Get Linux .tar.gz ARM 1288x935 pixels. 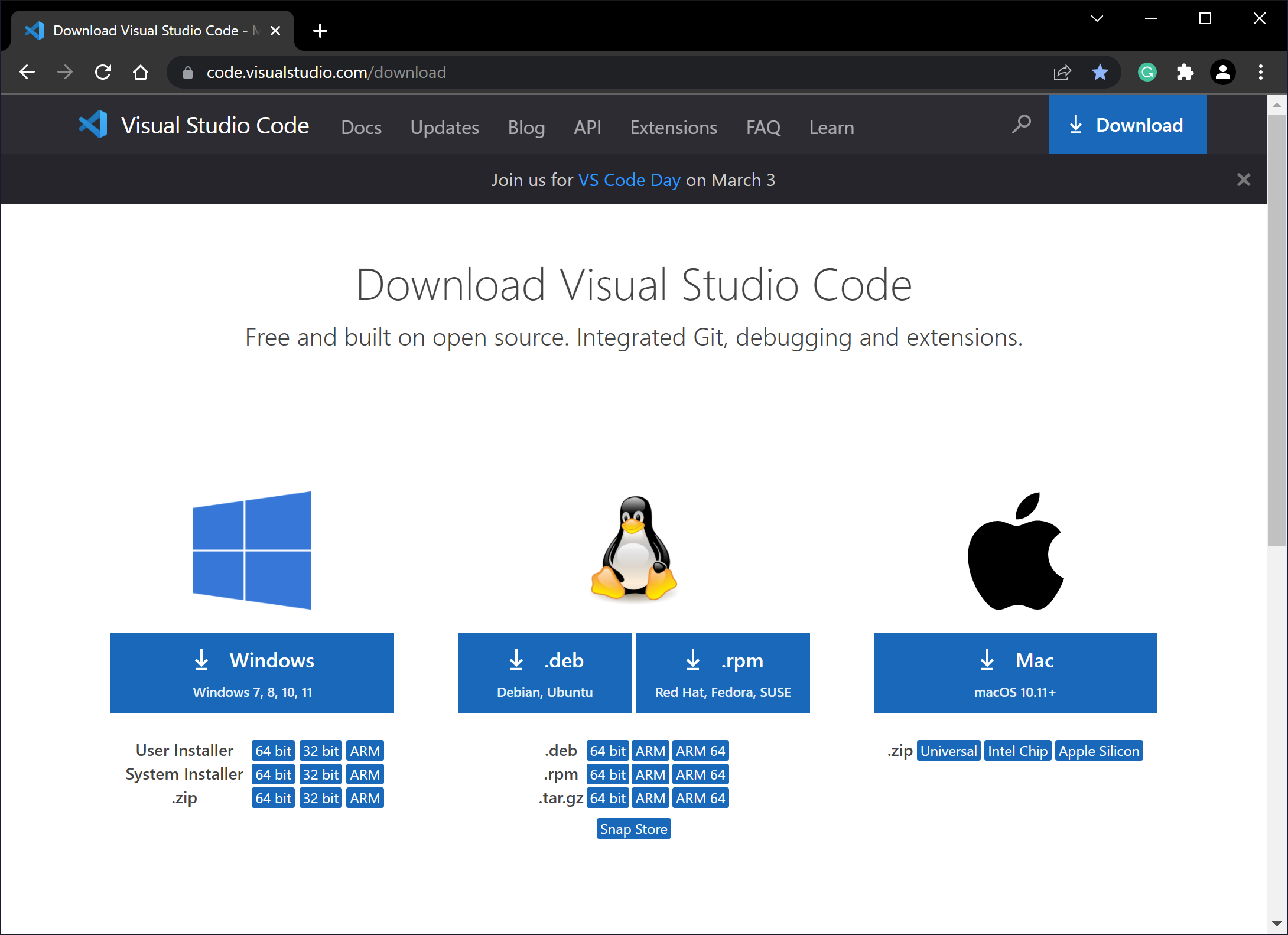pyautogui.click(x=650, y=798)
